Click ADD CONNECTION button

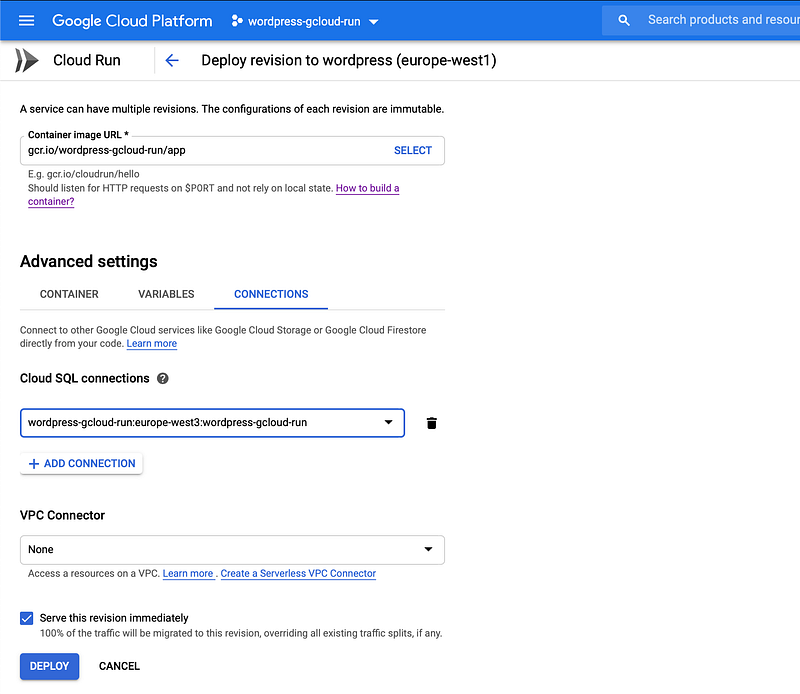click(82, 463)
